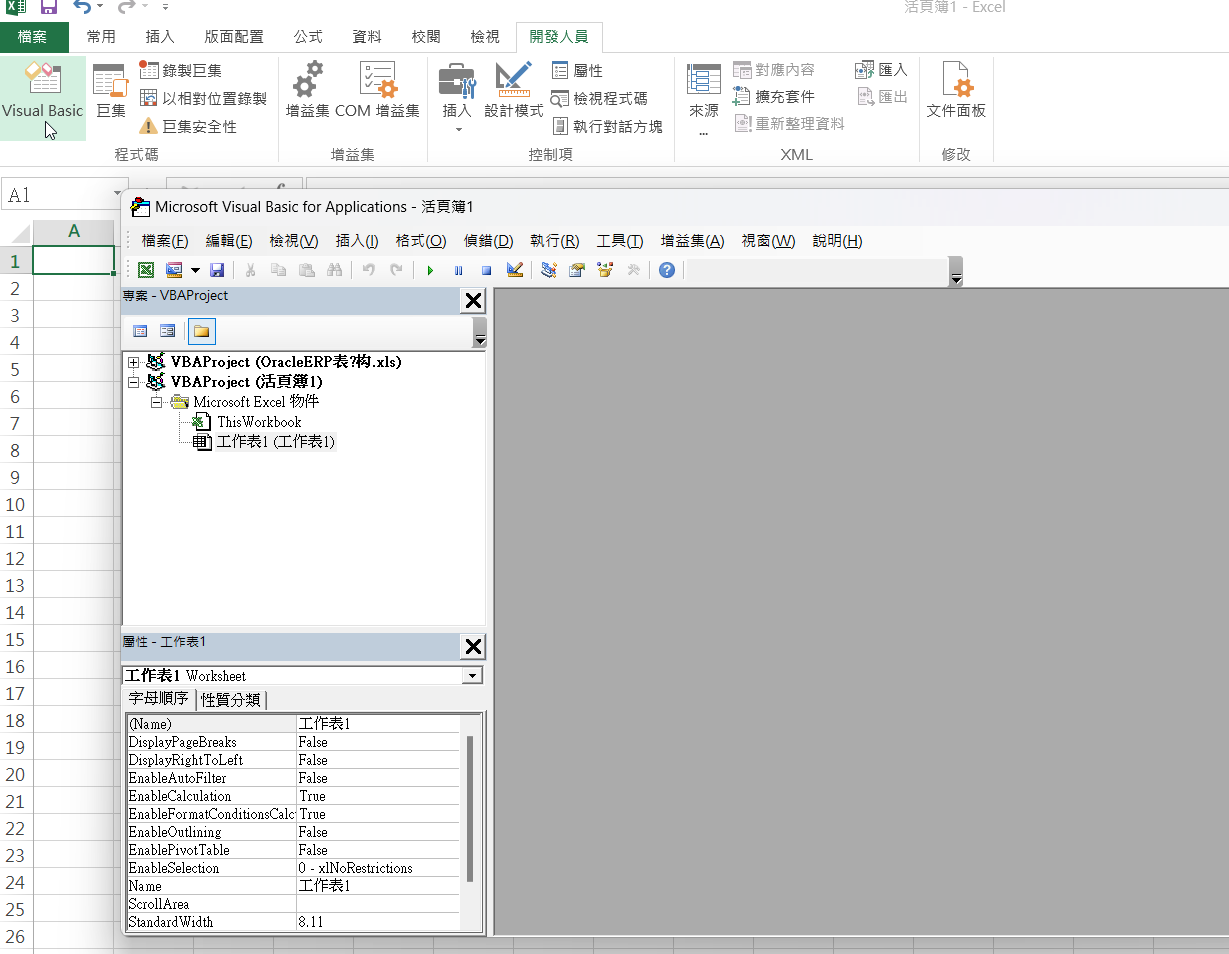Switch to the 校閱 ribbon tab
Image resolution: width=1229 pixels, height=954 pixels.
pos(426,37)
